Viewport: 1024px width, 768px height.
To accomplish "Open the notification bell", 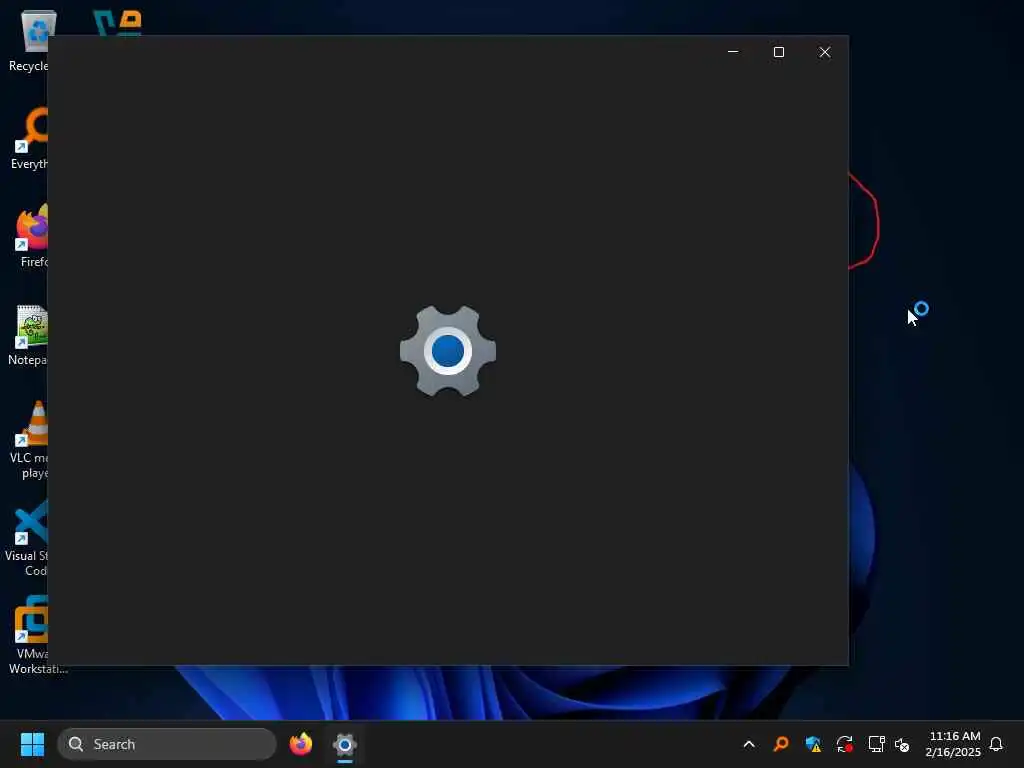I will 996,744.
